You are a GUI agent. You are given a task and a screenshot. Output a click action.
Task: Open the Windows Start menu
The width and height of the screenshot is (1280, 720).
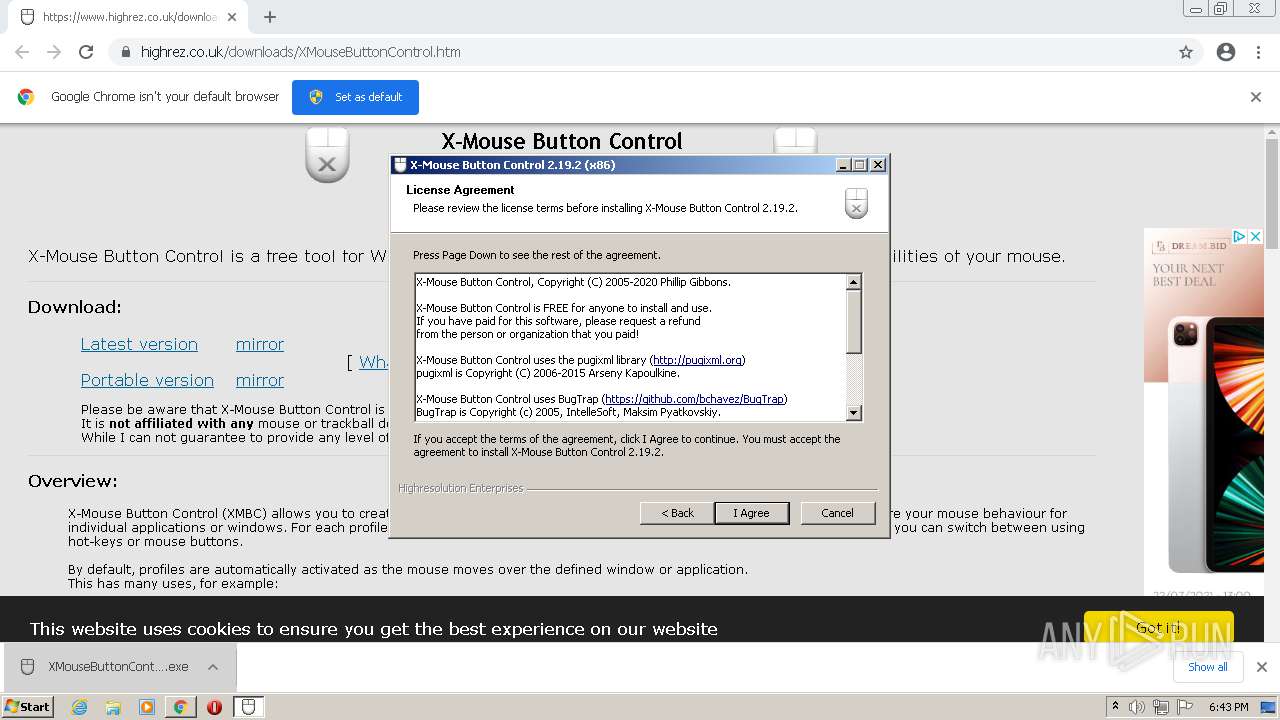(27, 707)
